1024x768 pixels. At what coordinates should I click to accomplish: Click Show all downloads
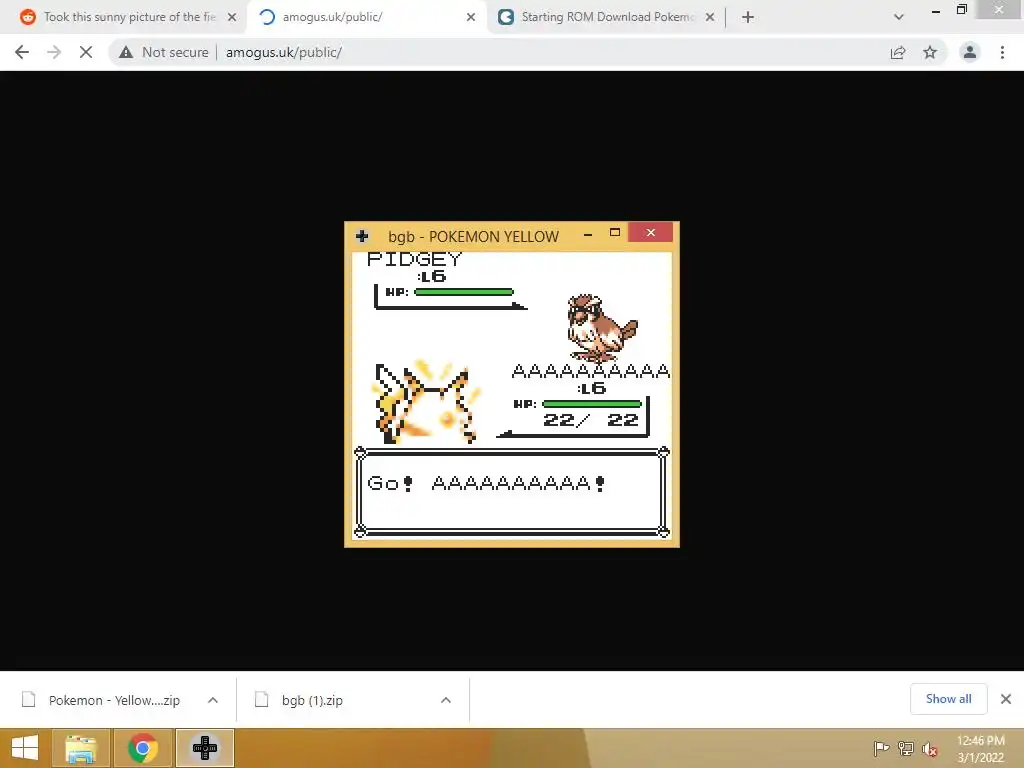pos(948,699)
